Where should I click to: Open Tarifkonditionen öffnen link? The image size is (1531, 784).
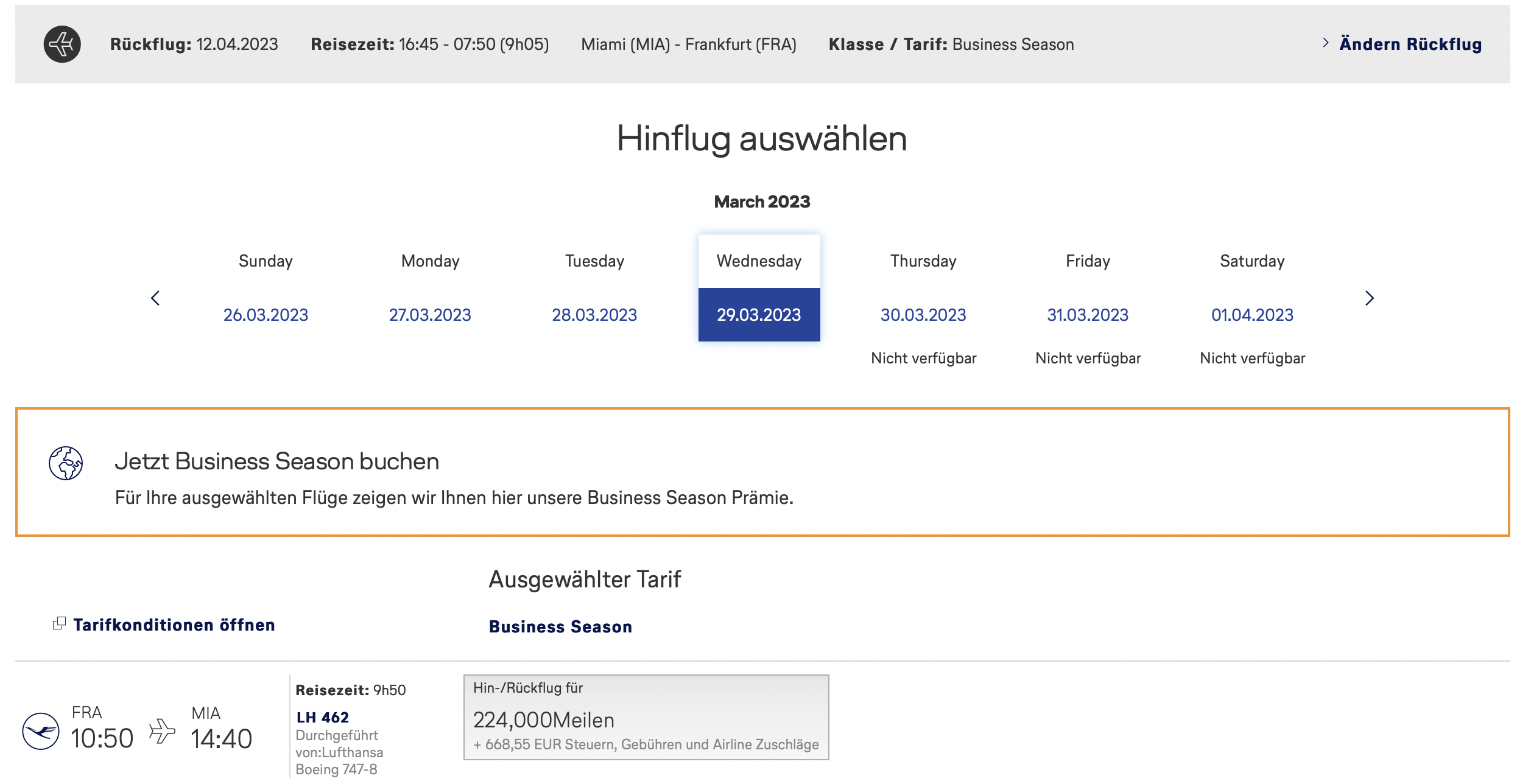pos(174,625)
